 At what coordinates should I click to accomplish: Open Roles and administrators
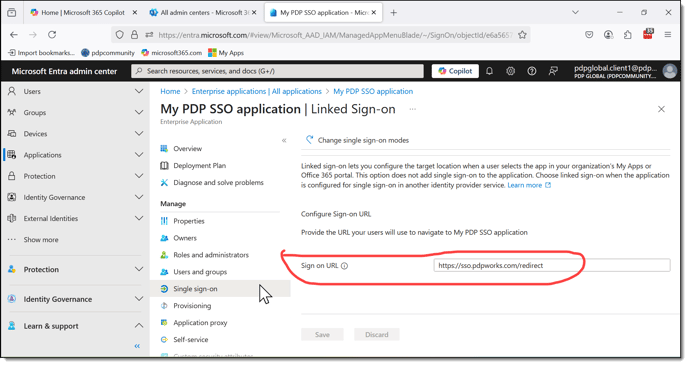[211, 255]
